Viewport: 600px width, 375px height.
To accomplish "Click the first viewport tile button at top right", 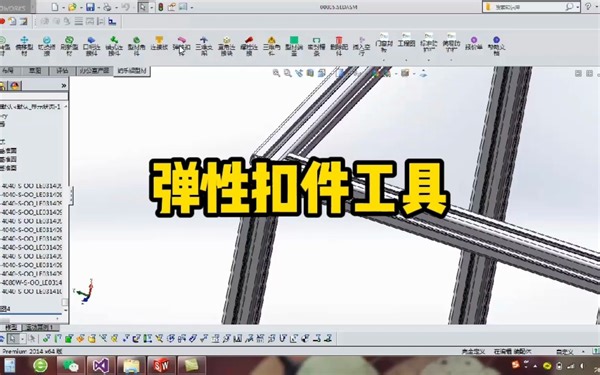I will coord(578,73).
